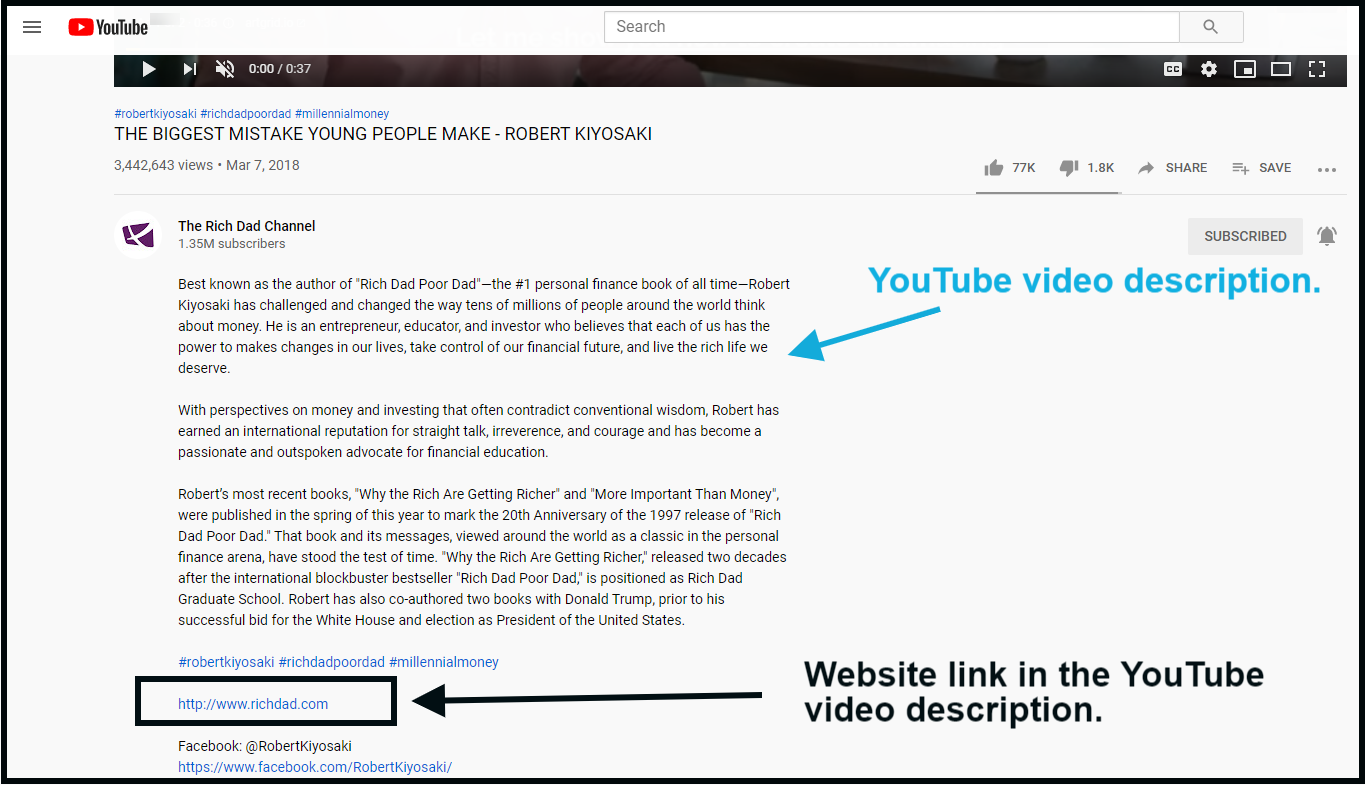Viewport: 1365px width, 785px height.
Task: Open http://www.richdad.com link
Action: [x=253, y=704]
